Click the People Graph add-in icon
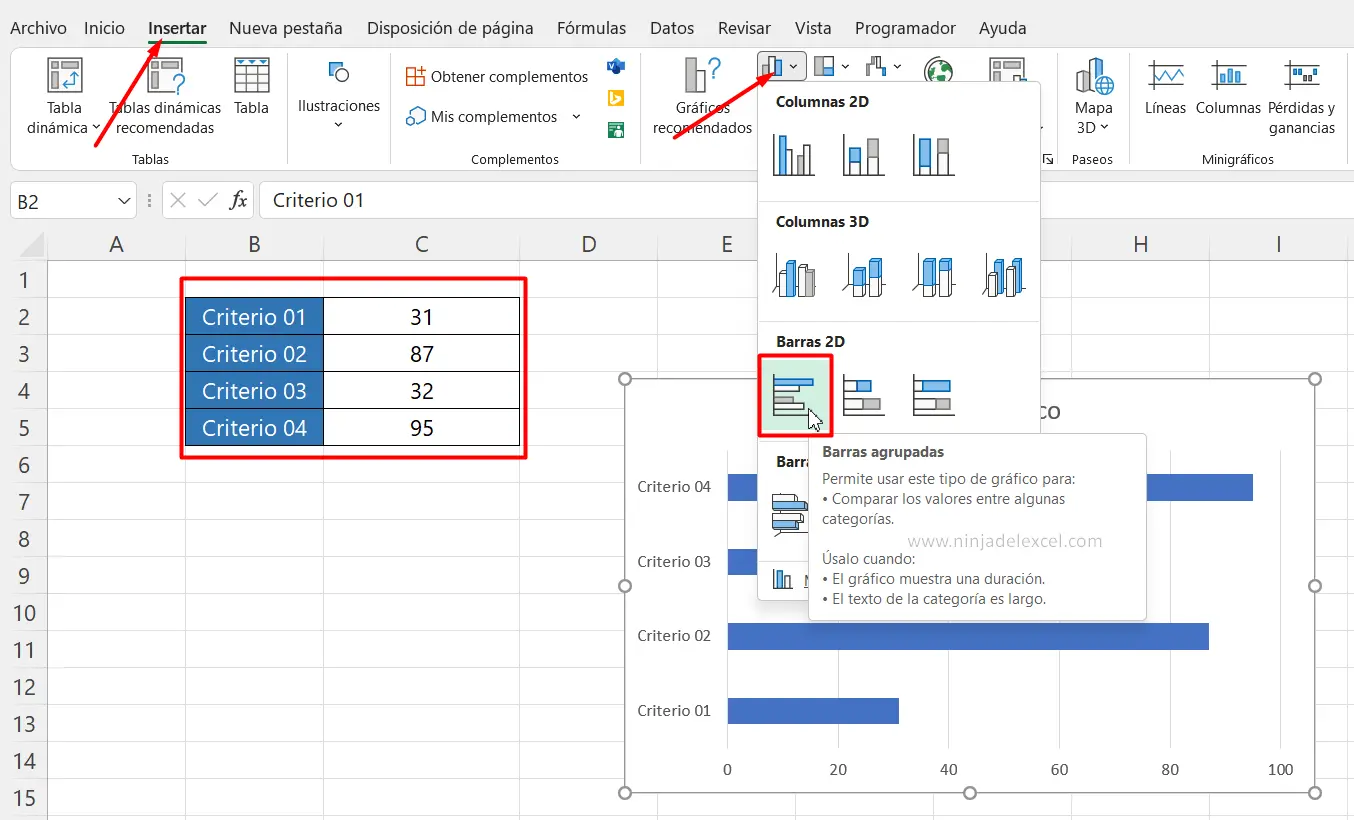The width and height of the screenshot is (1354, 820). pos(616,129)
